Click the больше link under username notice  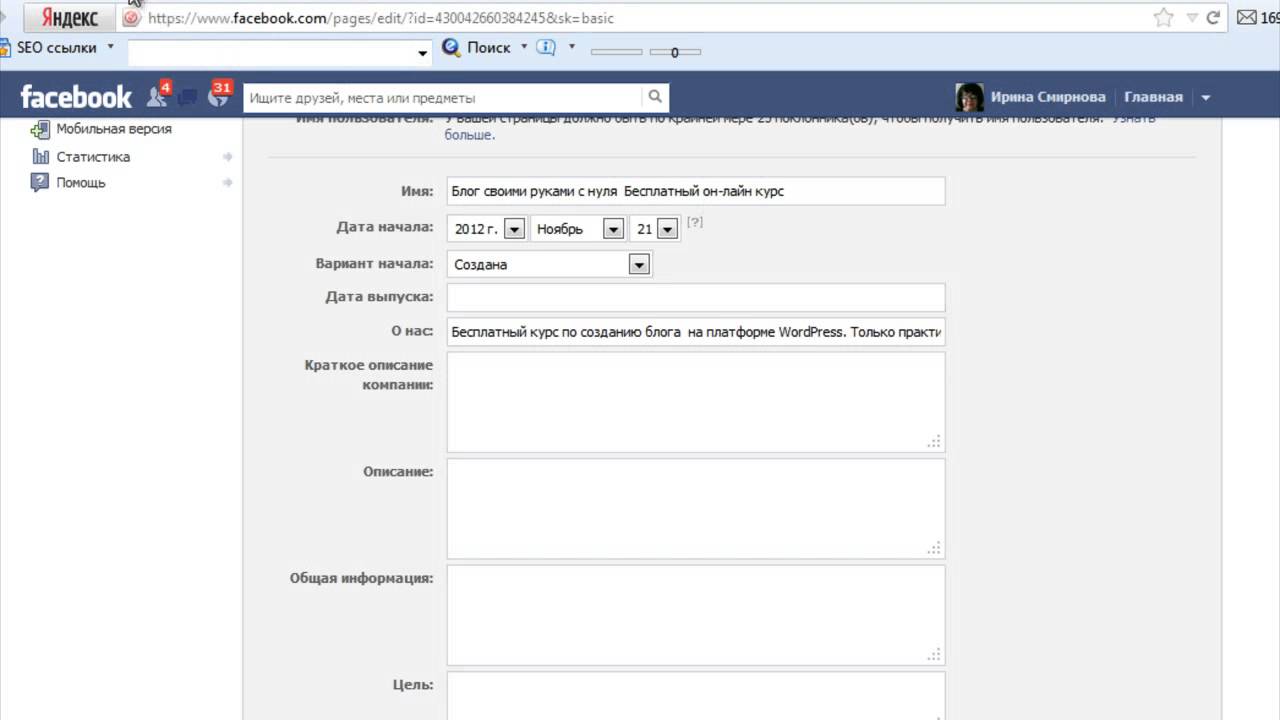click(x=468, y=135)
